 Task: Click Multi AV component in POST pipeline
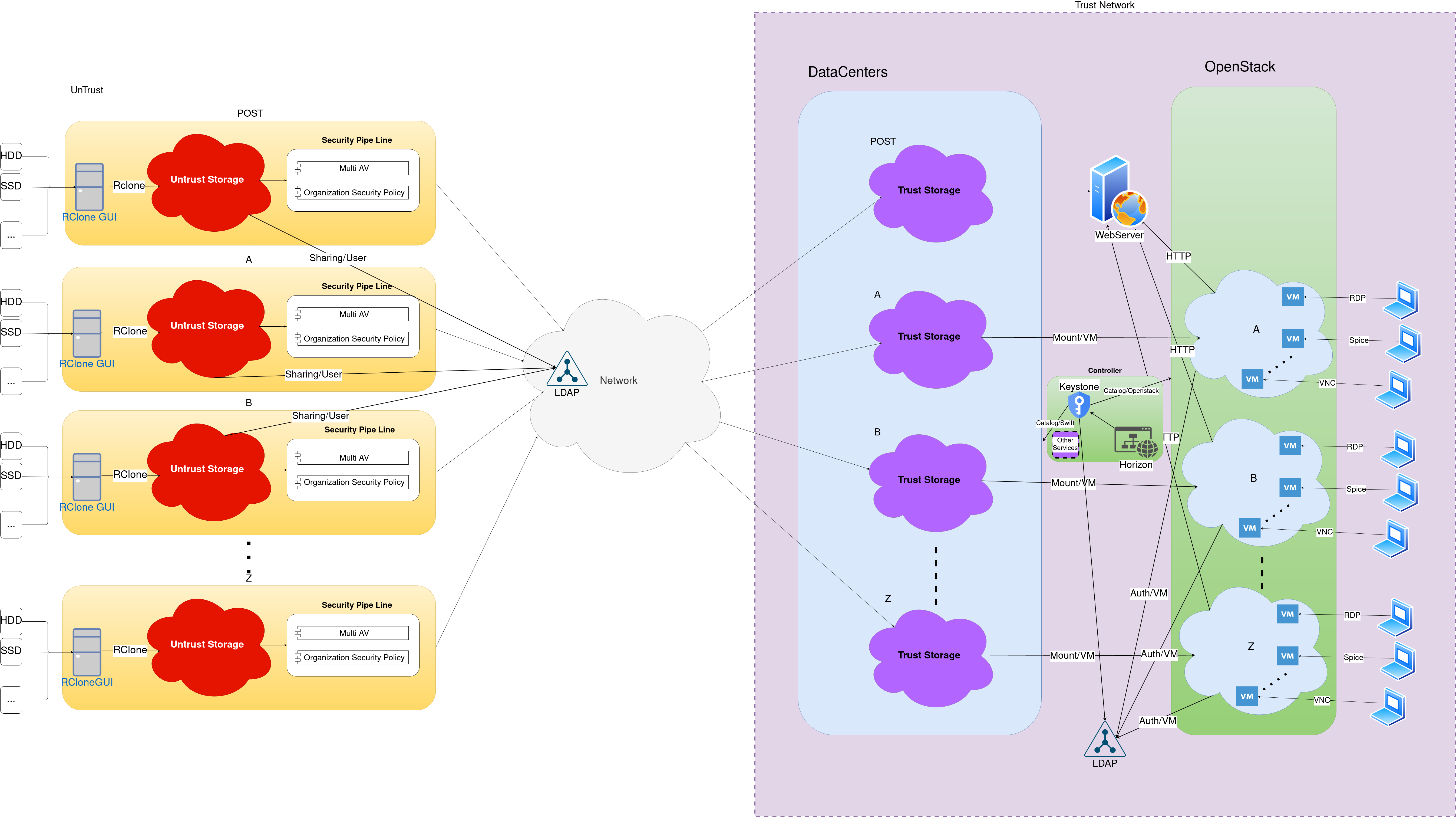(354, 169)
